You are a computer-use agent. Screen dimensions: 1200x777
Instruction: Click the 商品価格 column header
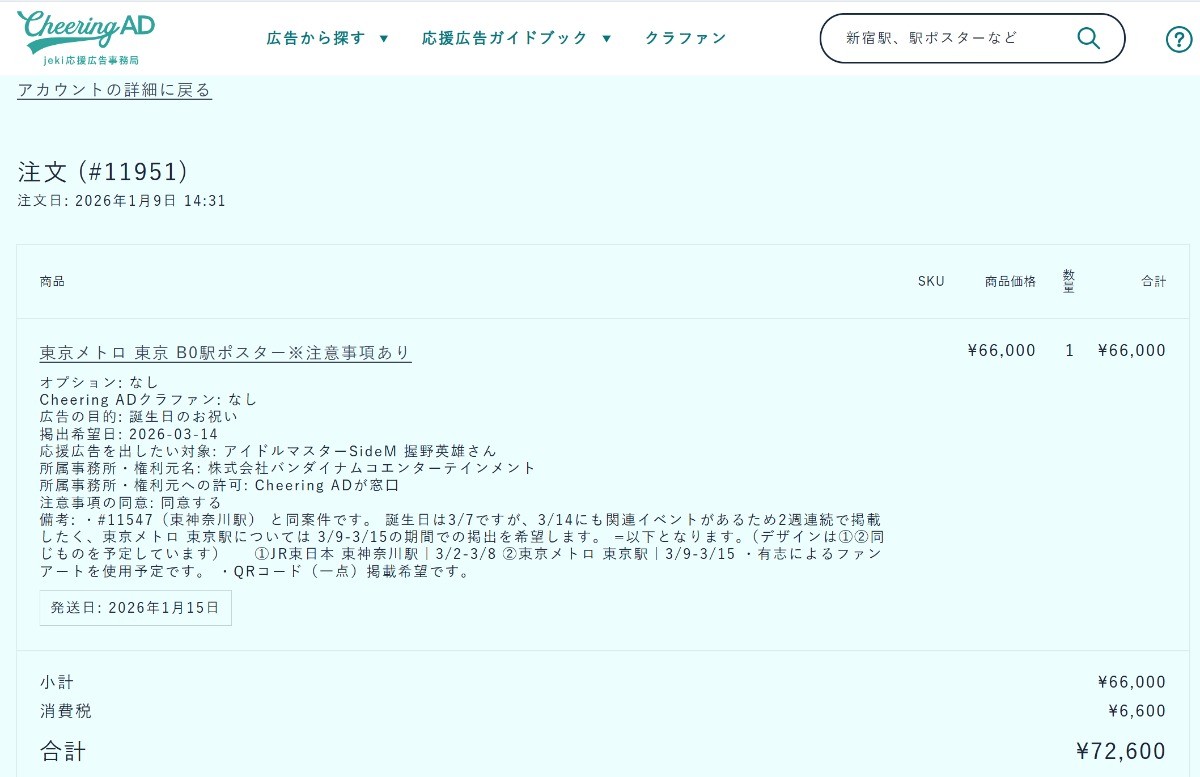point(1010,281)
